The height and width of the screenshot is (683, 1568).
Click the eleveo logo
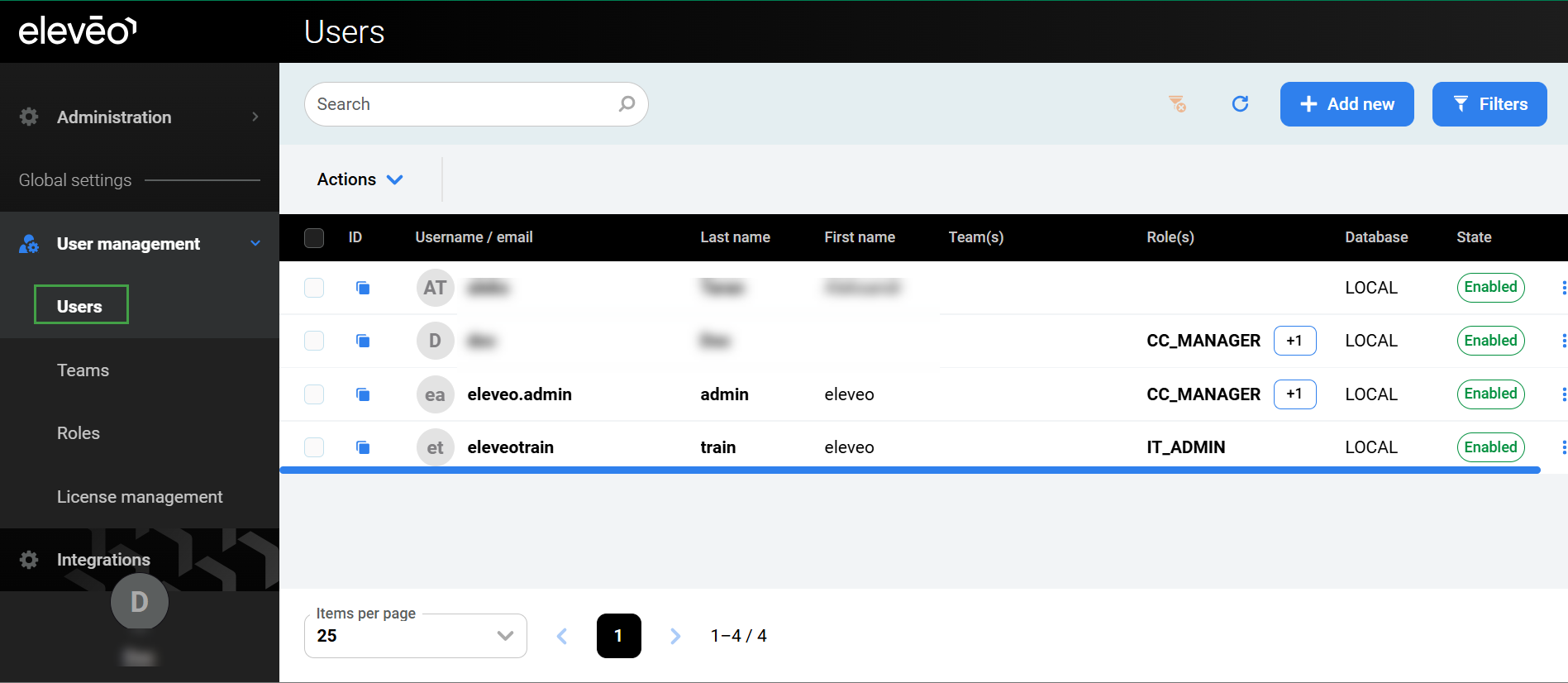point(78,31)
